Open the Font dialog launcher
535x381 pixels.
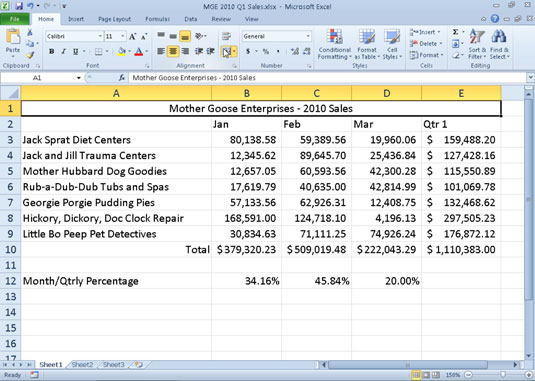click(147, 66)
